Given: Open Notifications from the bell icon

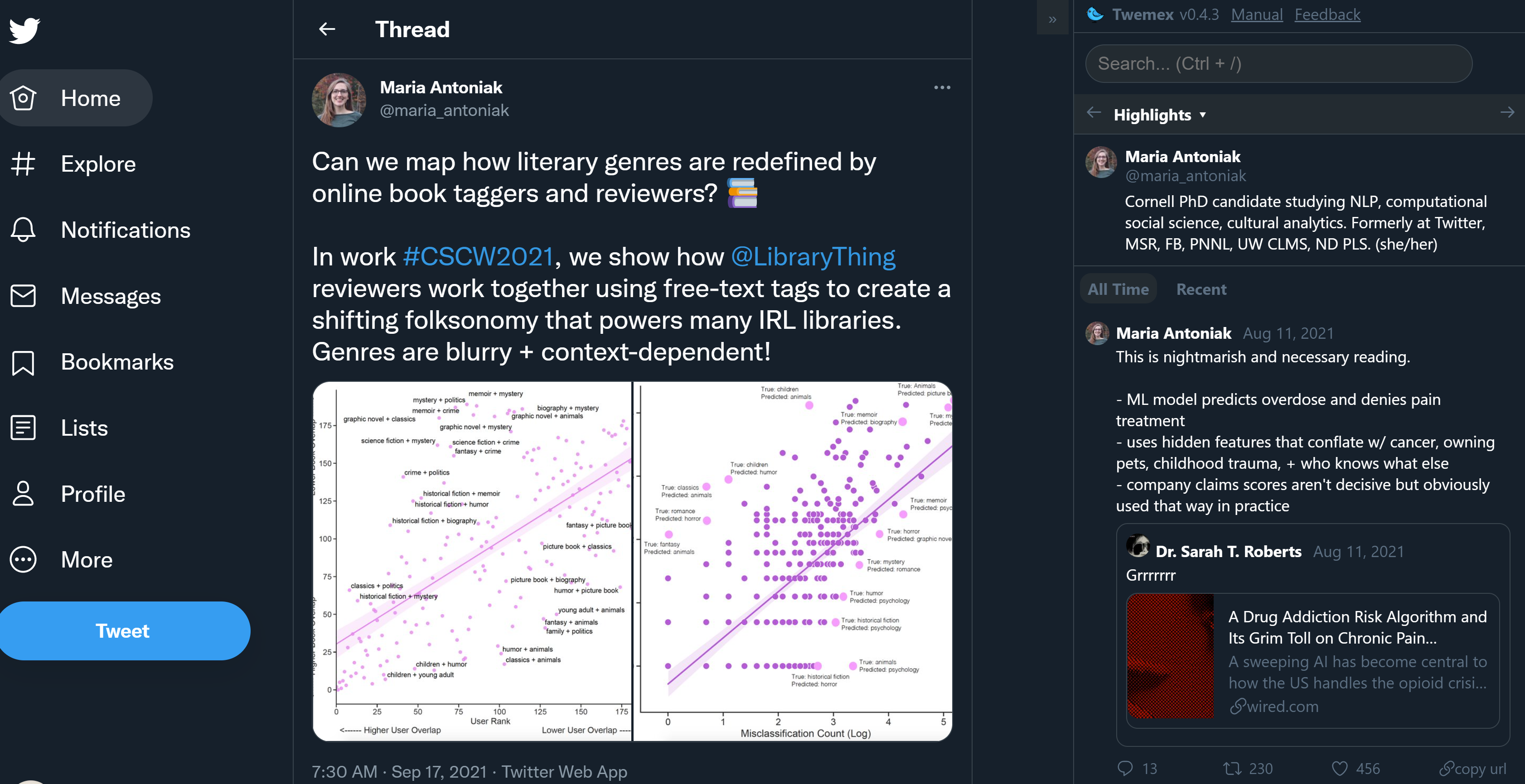Looking at the screenshot, I should coord(24,230).
